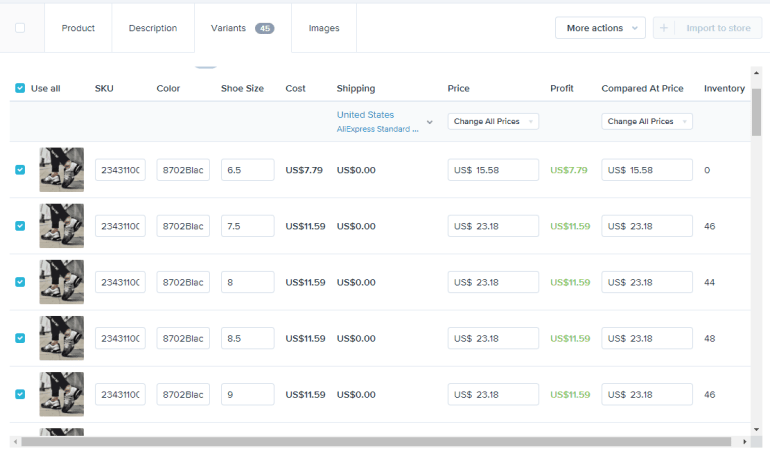This screenshot has height=449, width=770.
Task: Click the horizontal scrollbar at the bottom
Action: click(x=380, y=441)
